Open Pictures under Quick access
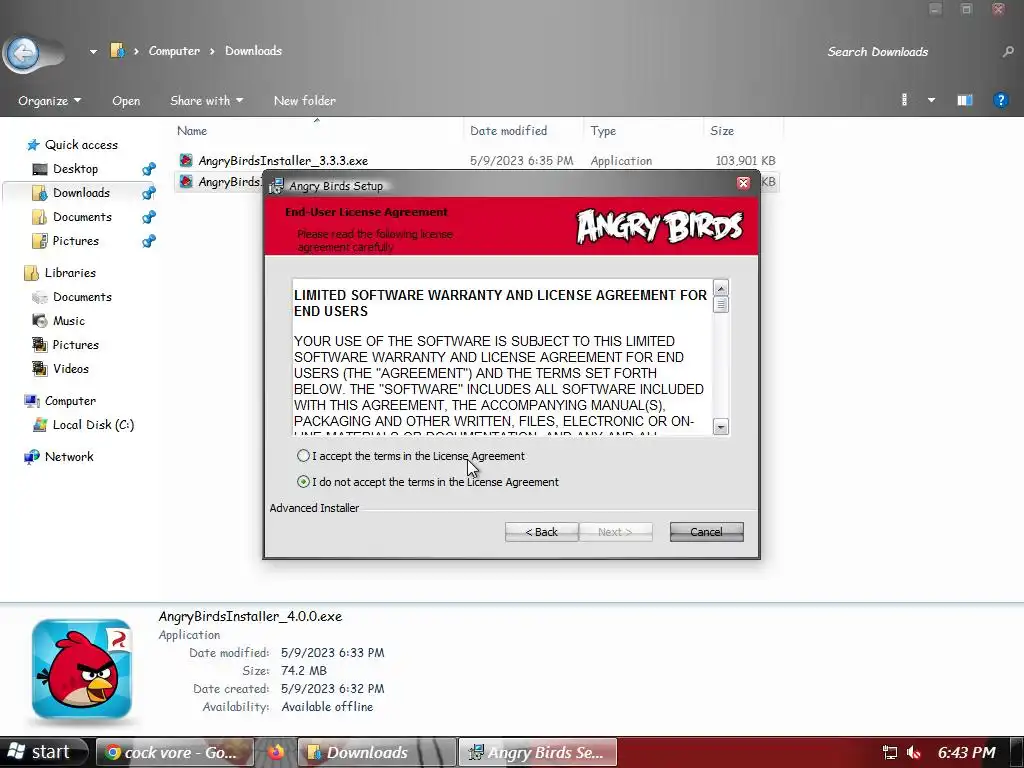The height and width of the screenshot is (768, 1024). pyautogui.click(x=76, y=241)
